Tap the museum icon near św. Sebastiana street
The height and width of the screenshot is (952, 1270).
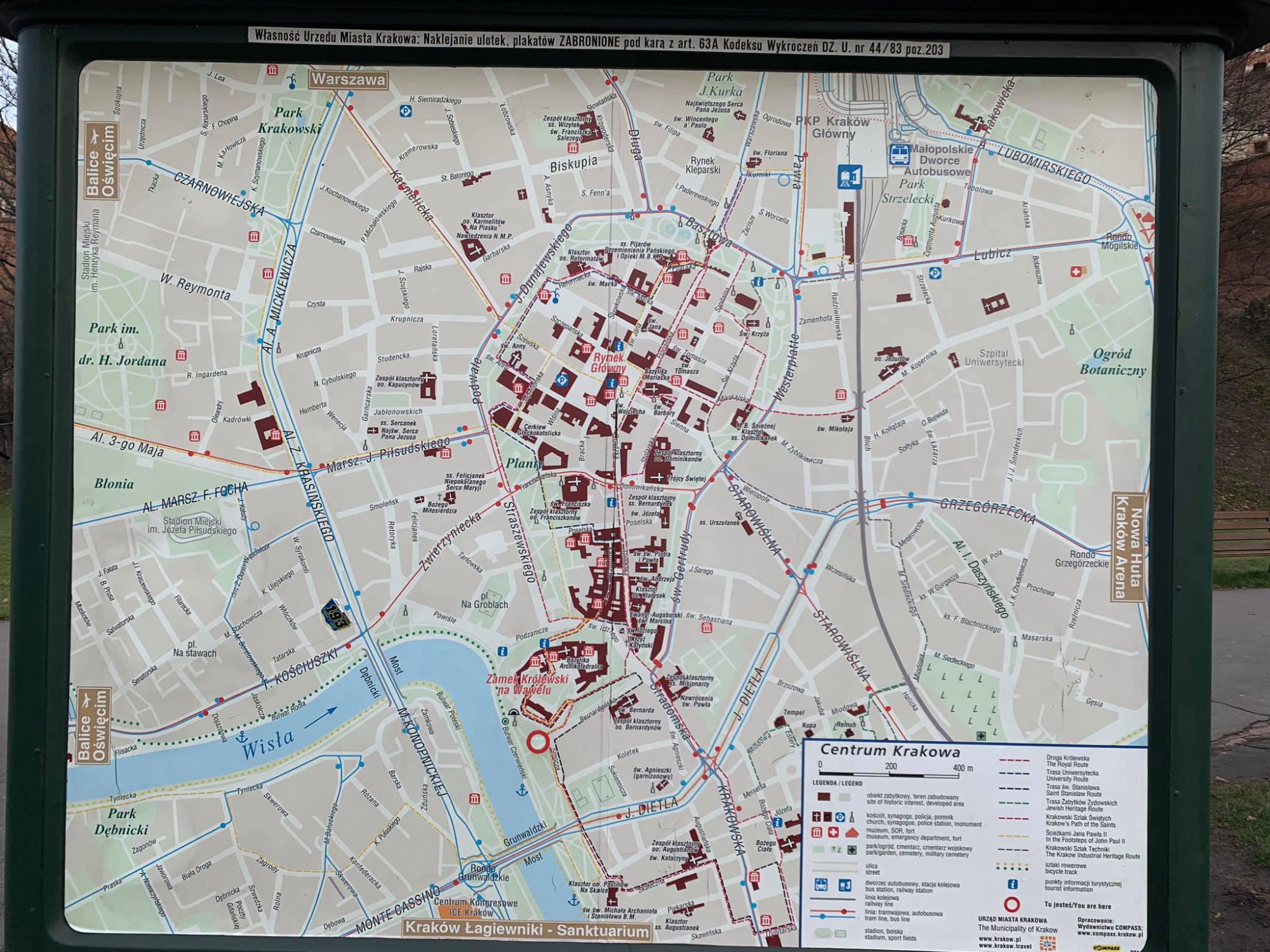pos(706,627)
